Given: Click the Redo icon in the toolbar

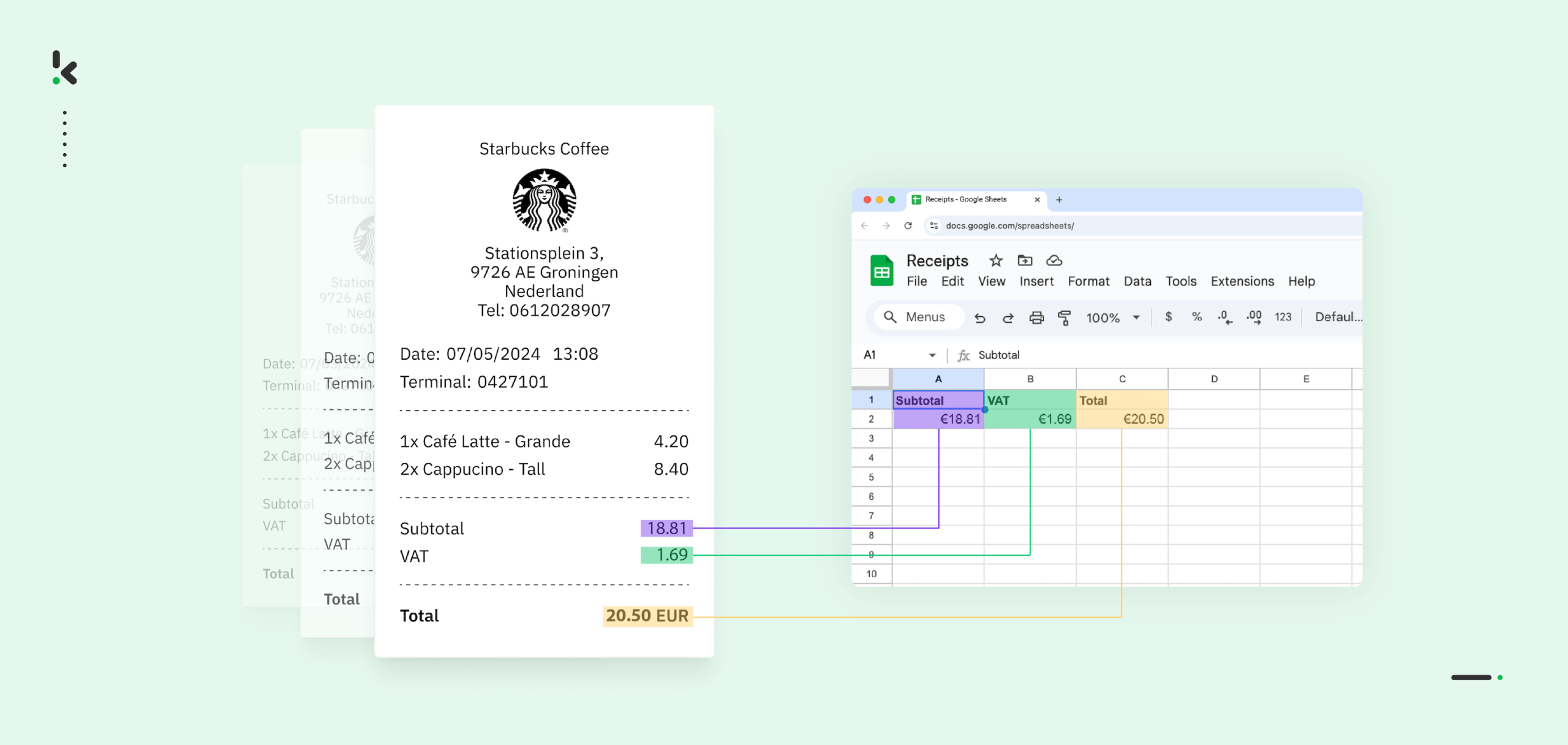Looking at the screenshot, I should 1009,318.
